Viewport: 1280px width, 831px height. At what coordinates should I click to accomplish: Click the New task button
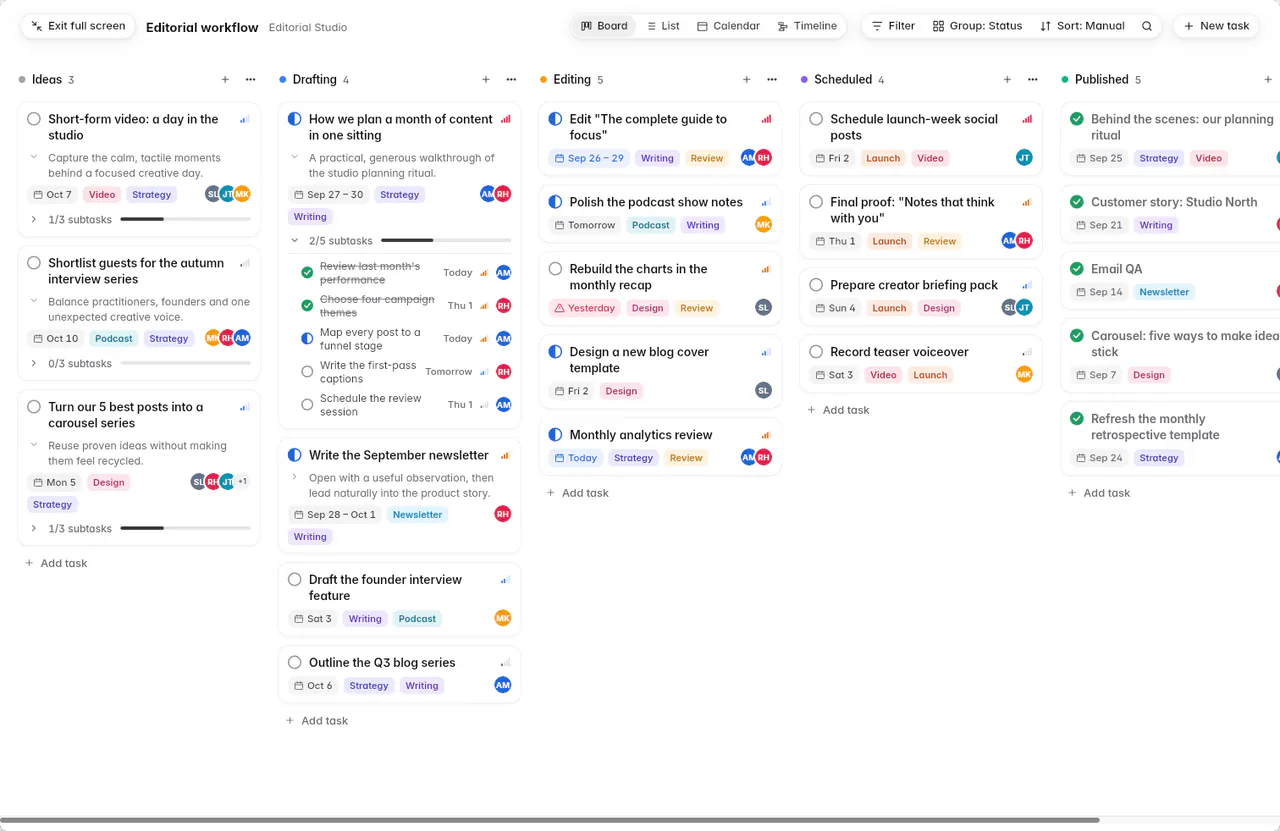point(1216,26)
